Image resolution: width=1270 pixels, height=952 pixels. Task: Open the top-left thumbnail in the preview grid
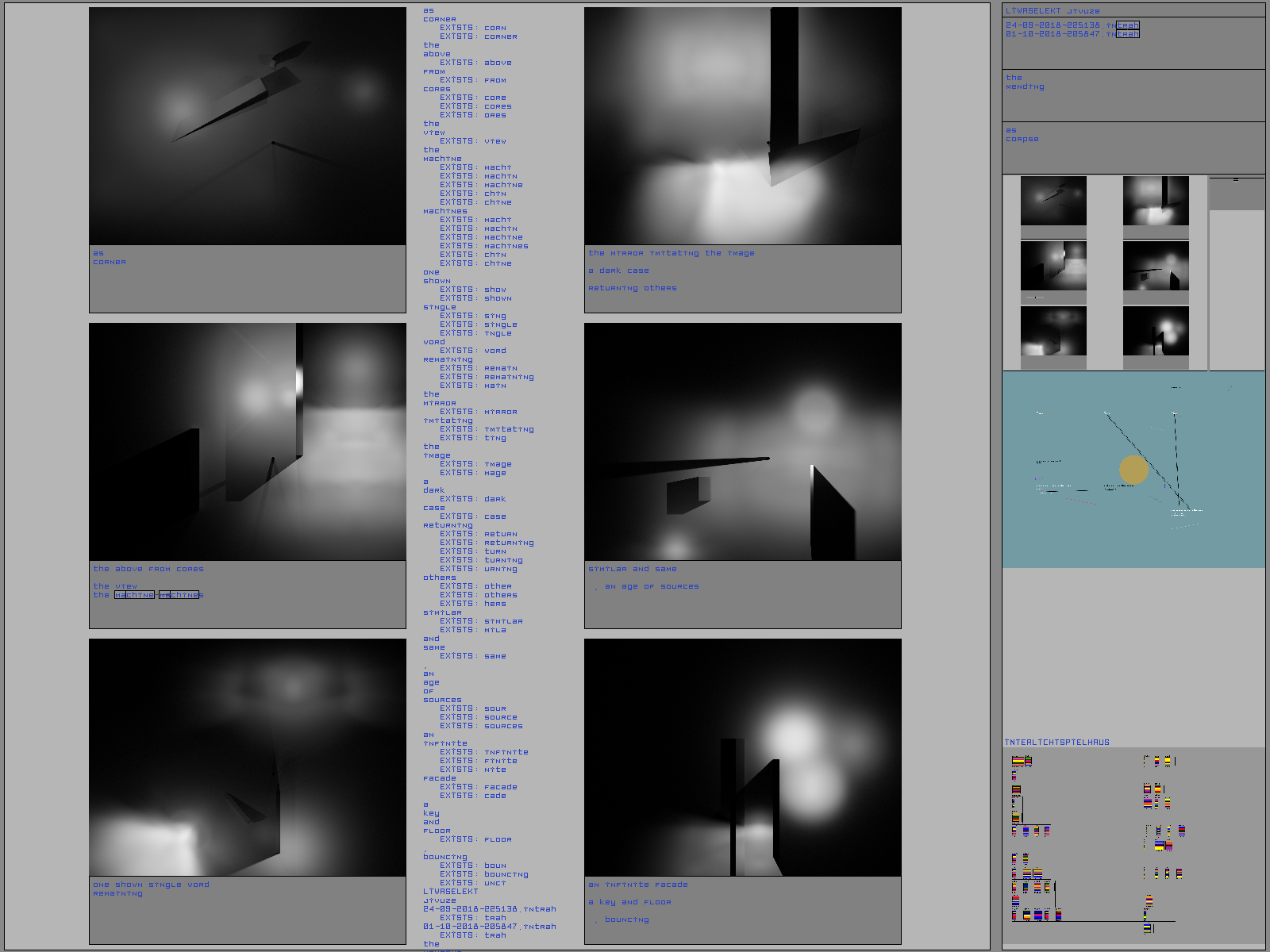click(x=1053, y=201)
